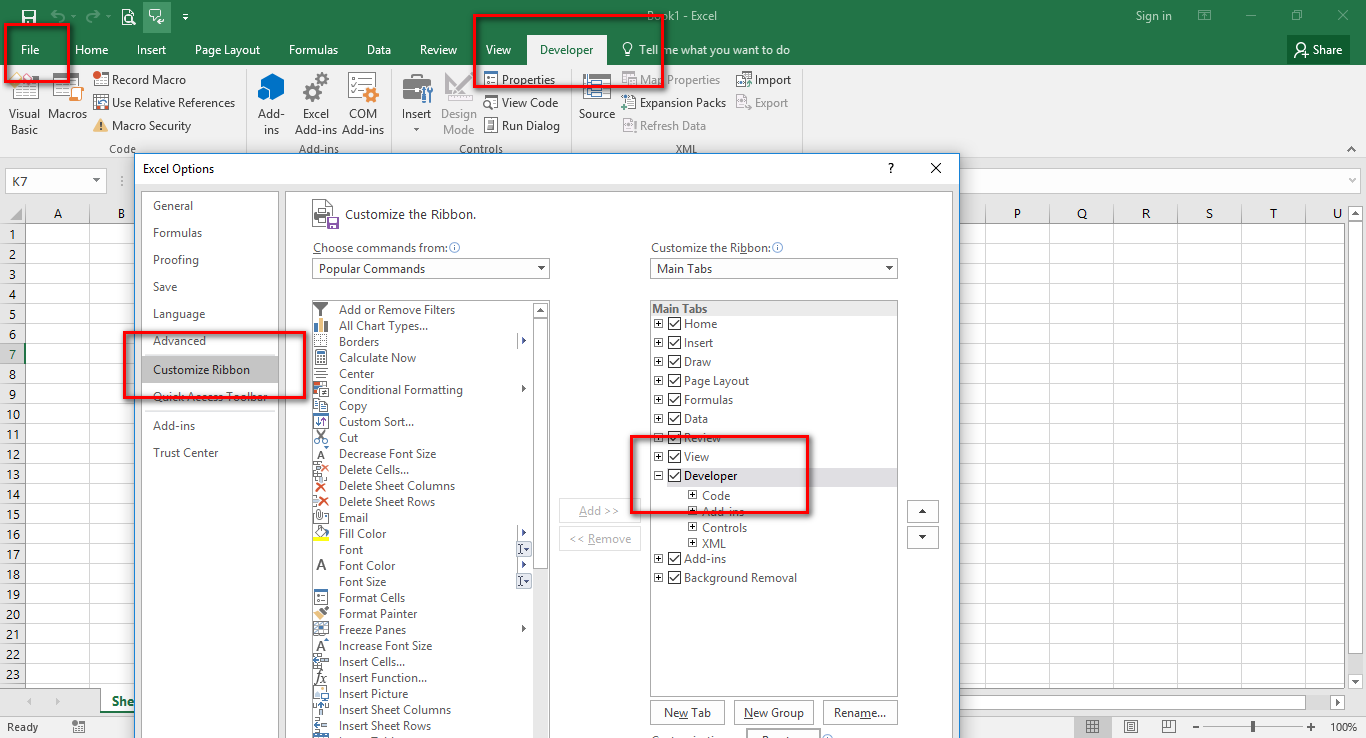Open the Visual Basic editor
Image resolution: width=1366 pixels, height=738 pixels.
point(23,100)
